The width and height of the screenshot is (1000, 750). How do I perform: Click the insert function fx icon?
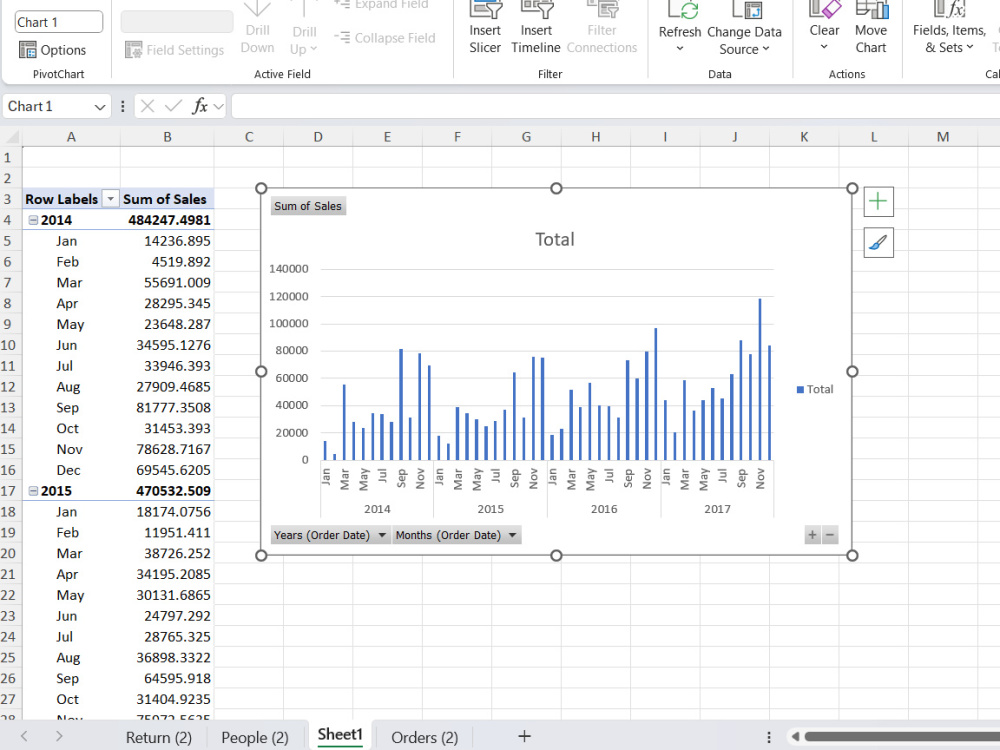(x=200, y=106)
